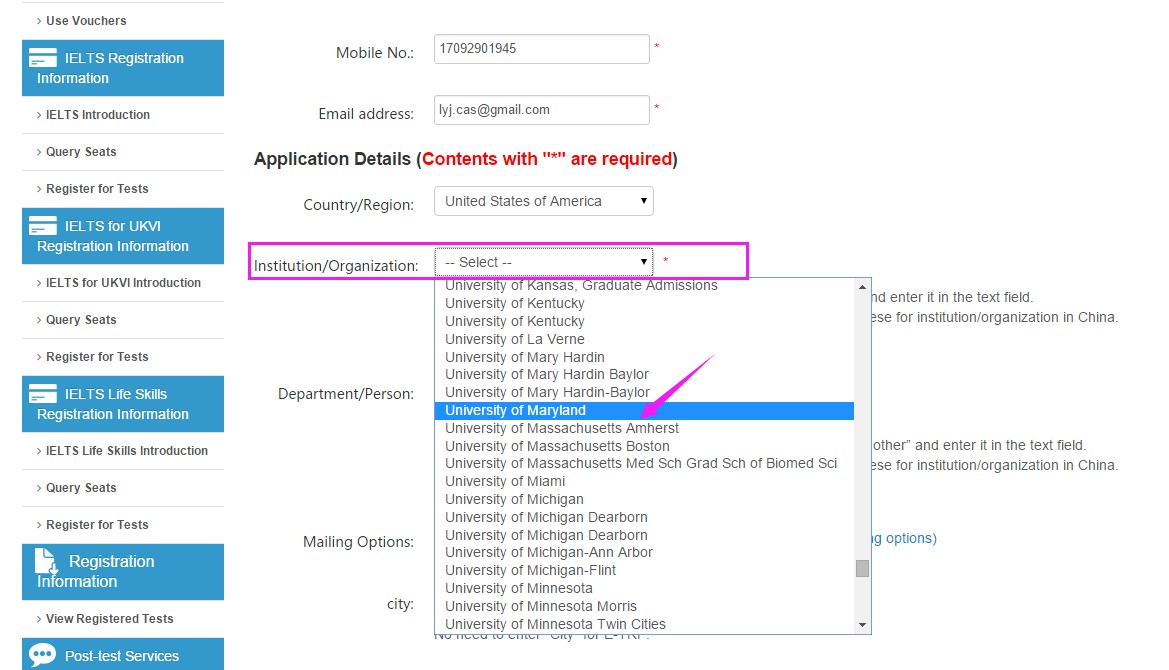
Task: Select University of Michigan-Flint option
Action: click(644, 570)
